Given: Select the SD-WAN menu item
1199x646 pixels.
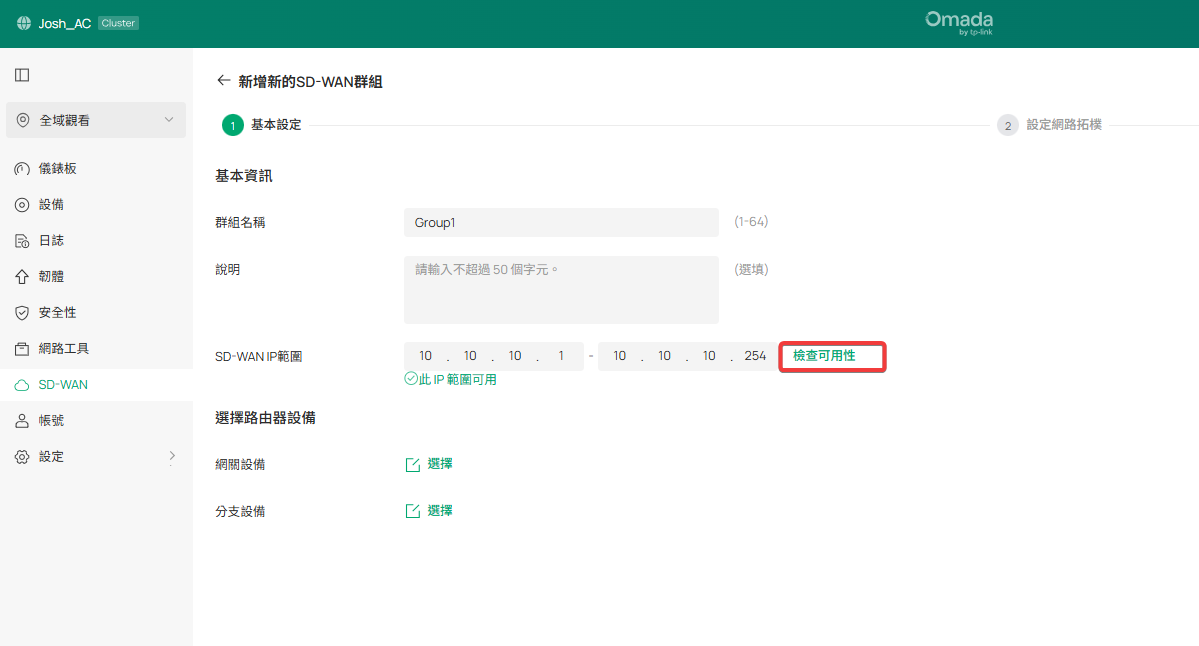Looking at the screenshot, I should tap(63, 385).
